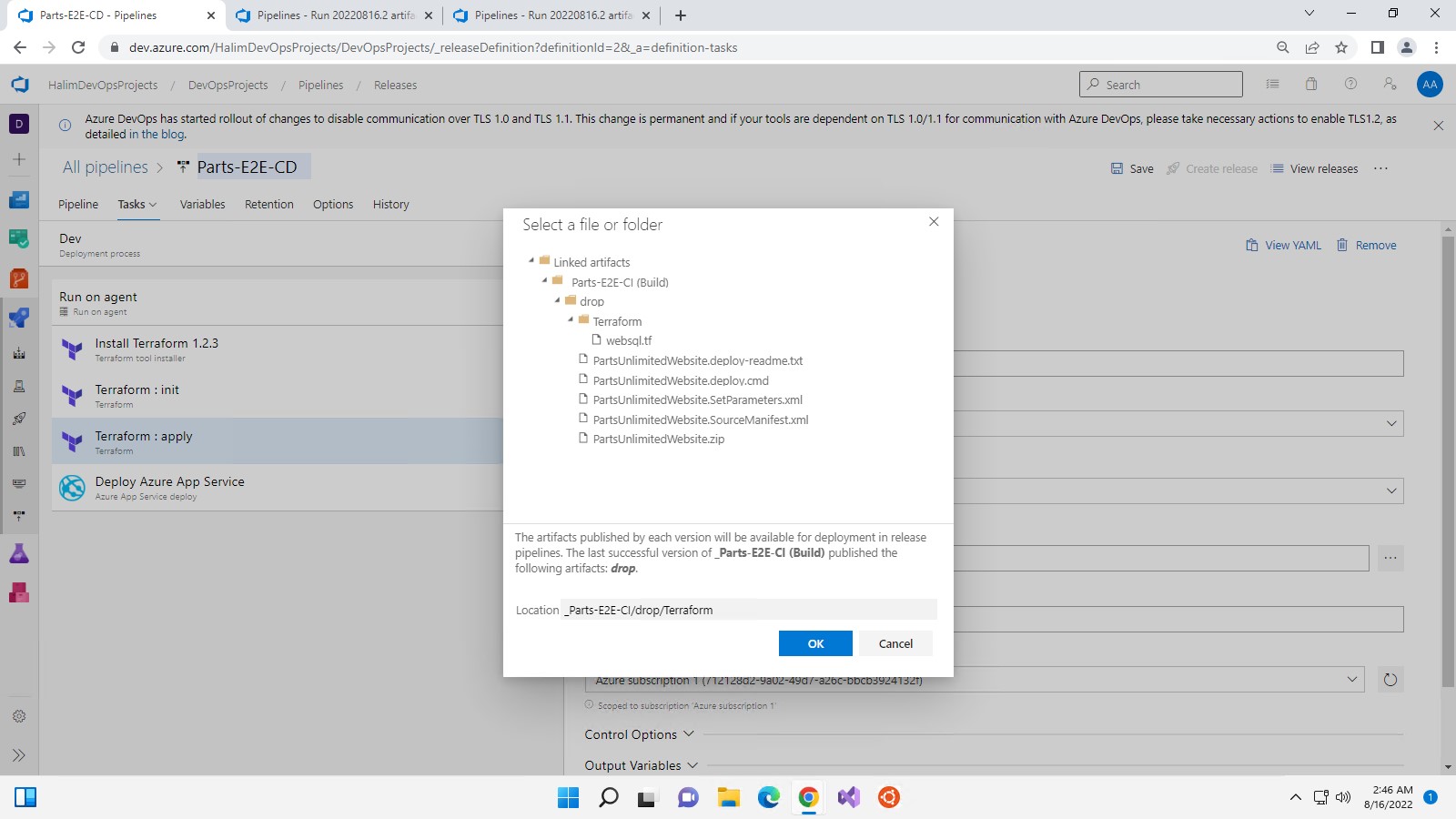The width and height of the screenshot is (1456, 819).
Task: Dismiss the TLS notification banner
Action: (x=1439, y=126)
